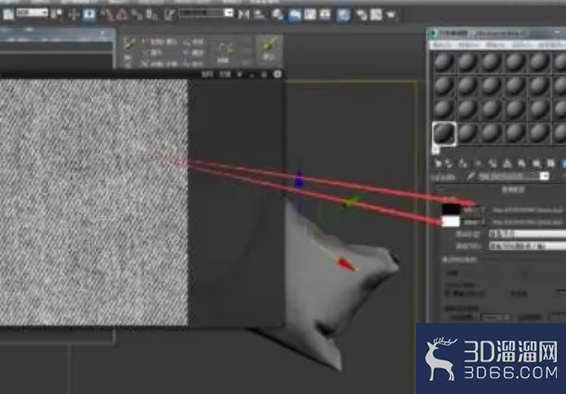Select the slot right of the active material

tap(468, 133)
